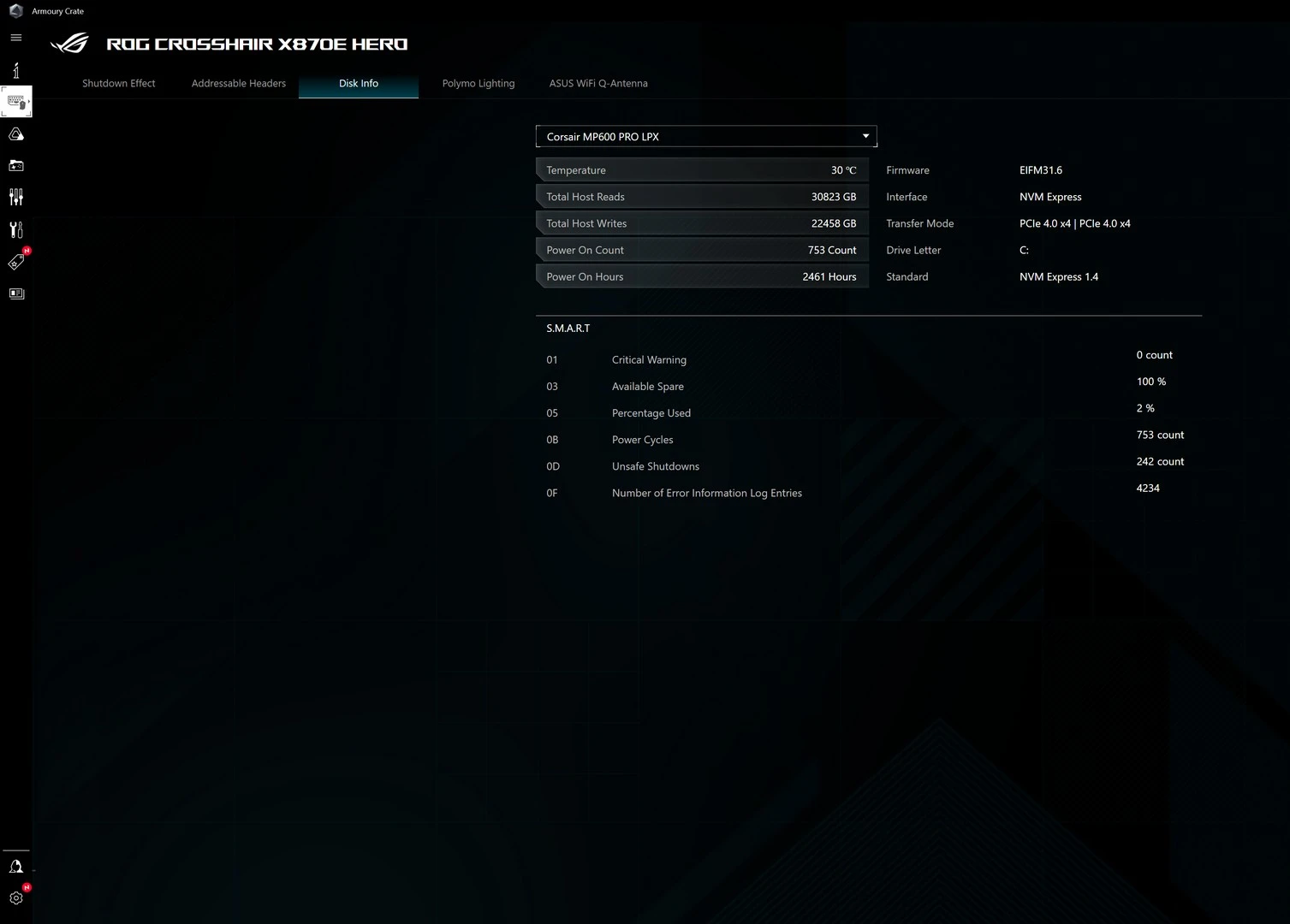Open the Corsair MP600 PRO LPX dropdown
1290x924 pixels.
[693, 137]
